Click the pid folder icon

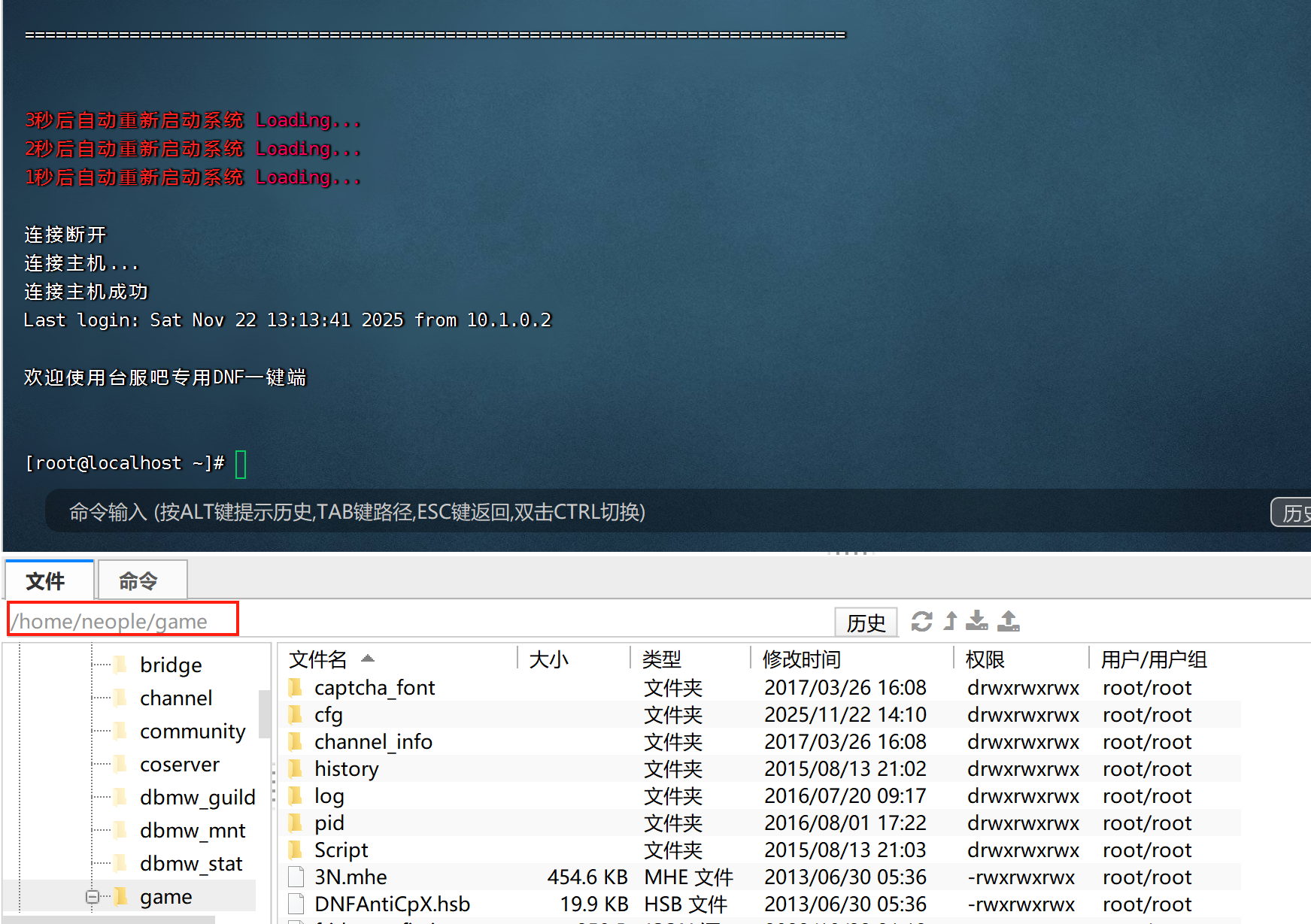click(x=296, y=822)
